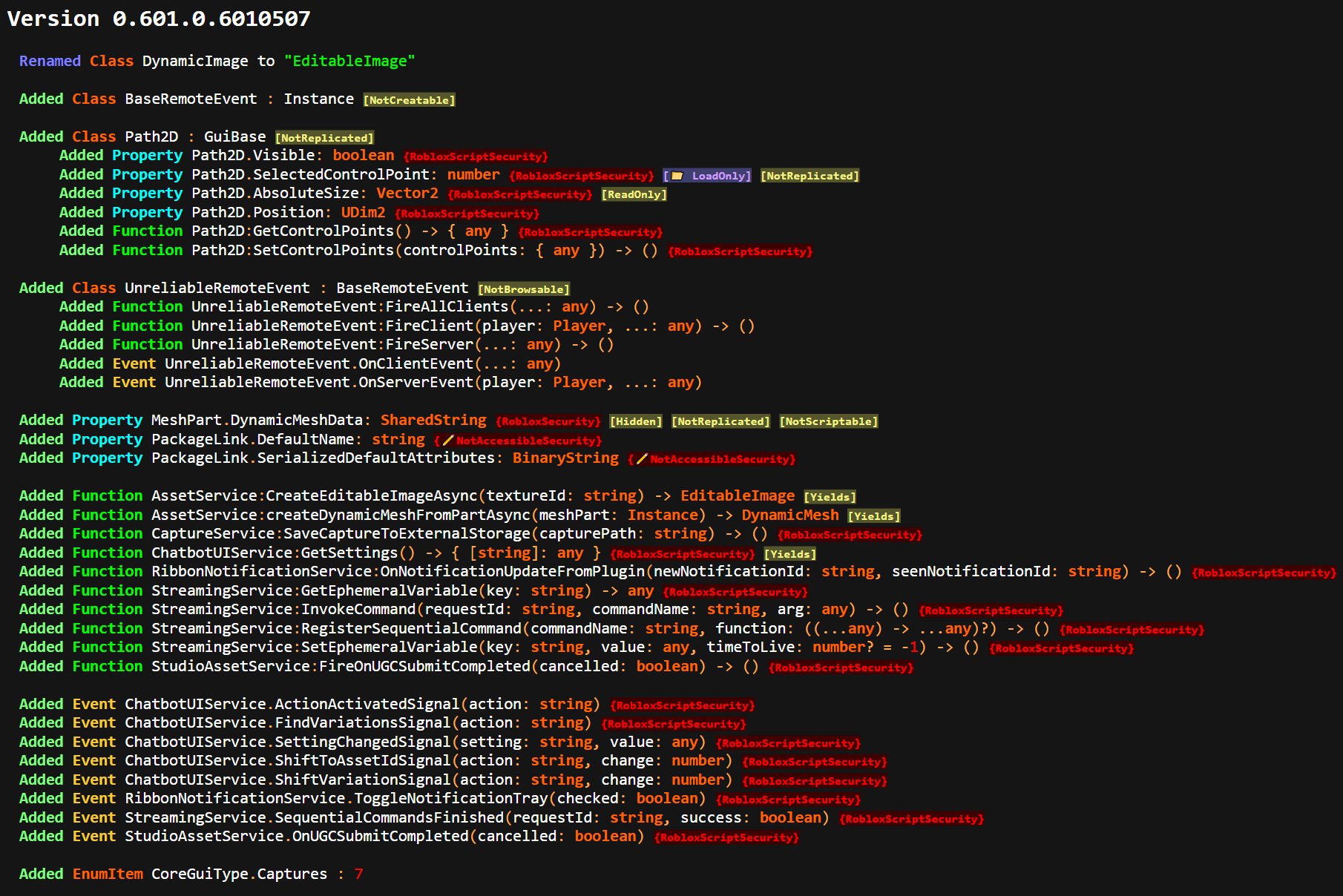Click "ChatbotUIService.ActionActivatedSignal" event
This screenshot has height=896, width=1343.
(292, 704)
